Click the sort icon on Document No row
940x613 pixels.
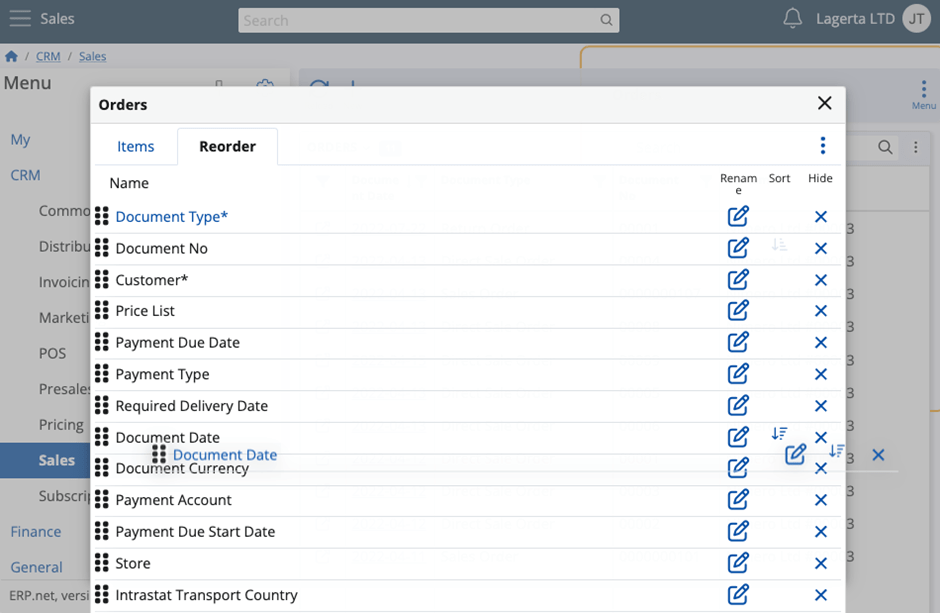click(779, 244)
